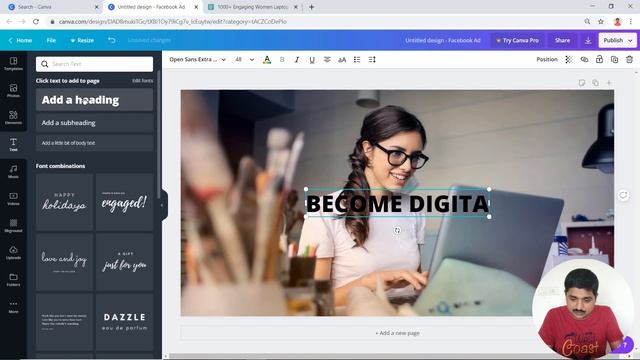Select the BECOME DIGITA text box

398,203
